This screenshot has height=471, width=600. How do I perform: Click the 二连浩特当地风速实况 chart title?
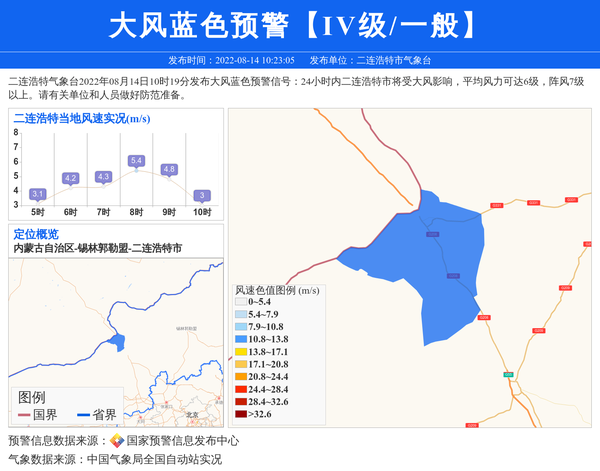82,118
